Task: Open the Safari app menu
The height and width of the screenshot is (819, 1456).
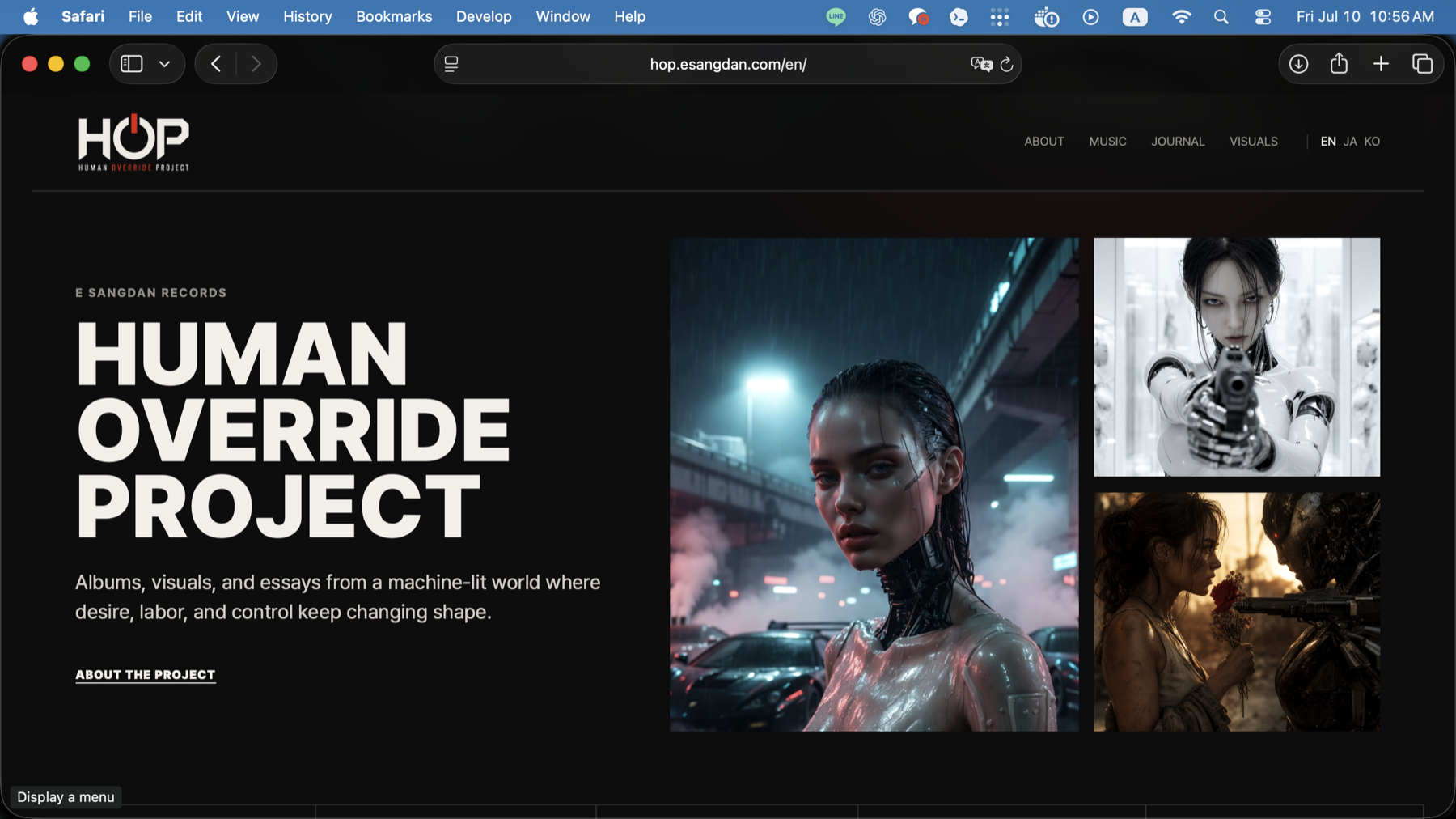Action: click(x=83, y=16)
